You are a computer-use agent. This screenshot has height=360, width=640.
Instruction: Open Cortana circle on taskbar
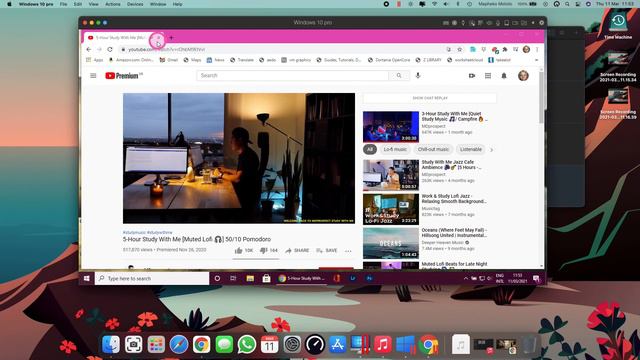[217, 278]
